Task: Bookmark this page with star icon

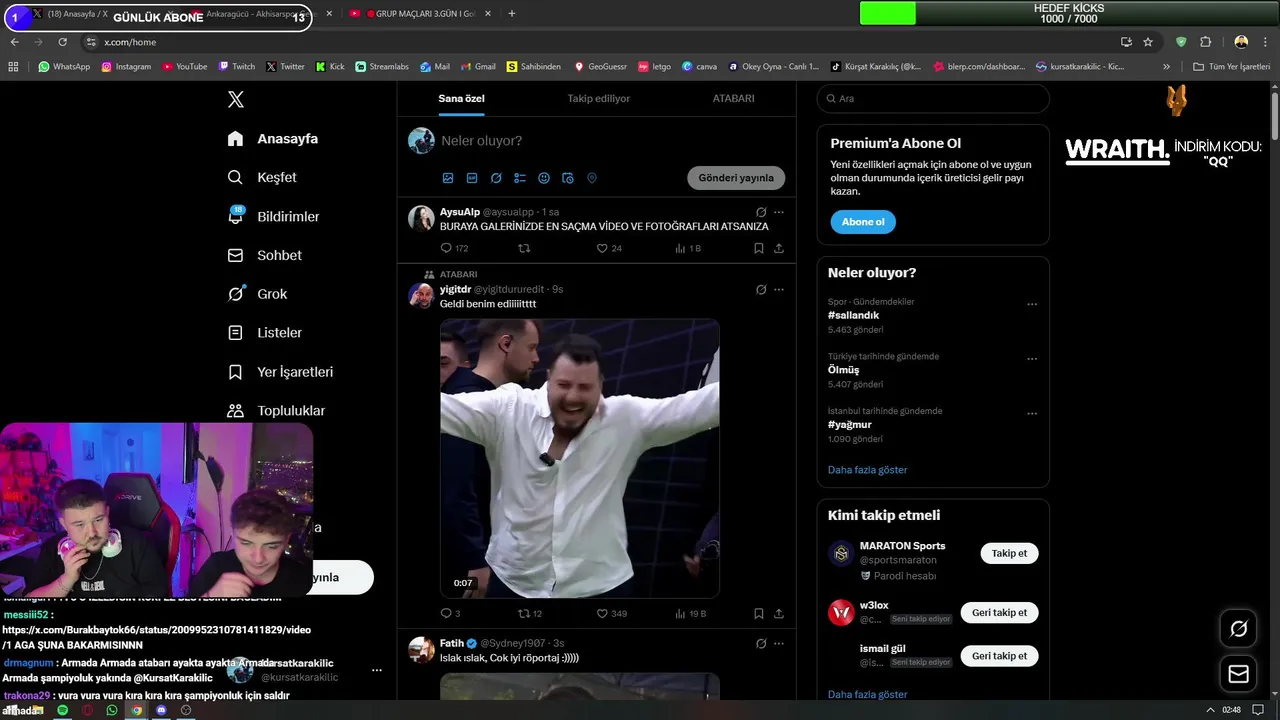Action: click(x=1148, y=42)
